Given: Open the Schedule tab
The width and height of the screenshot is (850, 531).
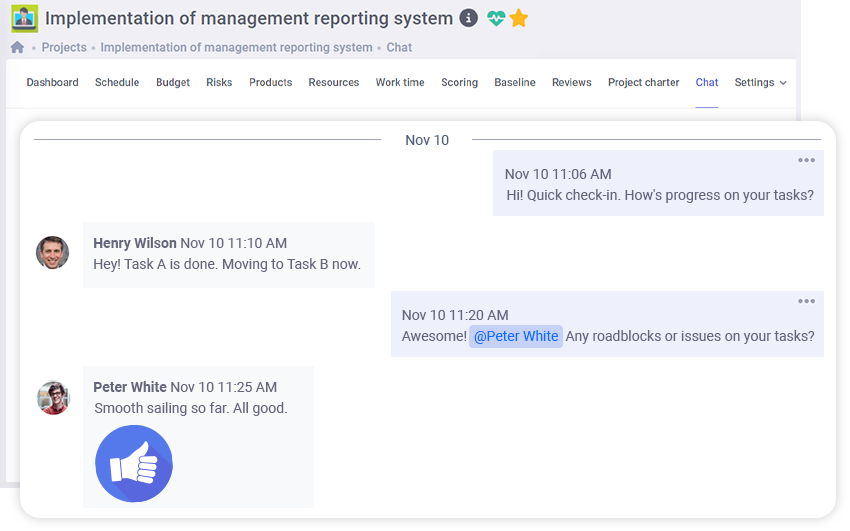Looking at the screenshot, I should pos(117,83).
